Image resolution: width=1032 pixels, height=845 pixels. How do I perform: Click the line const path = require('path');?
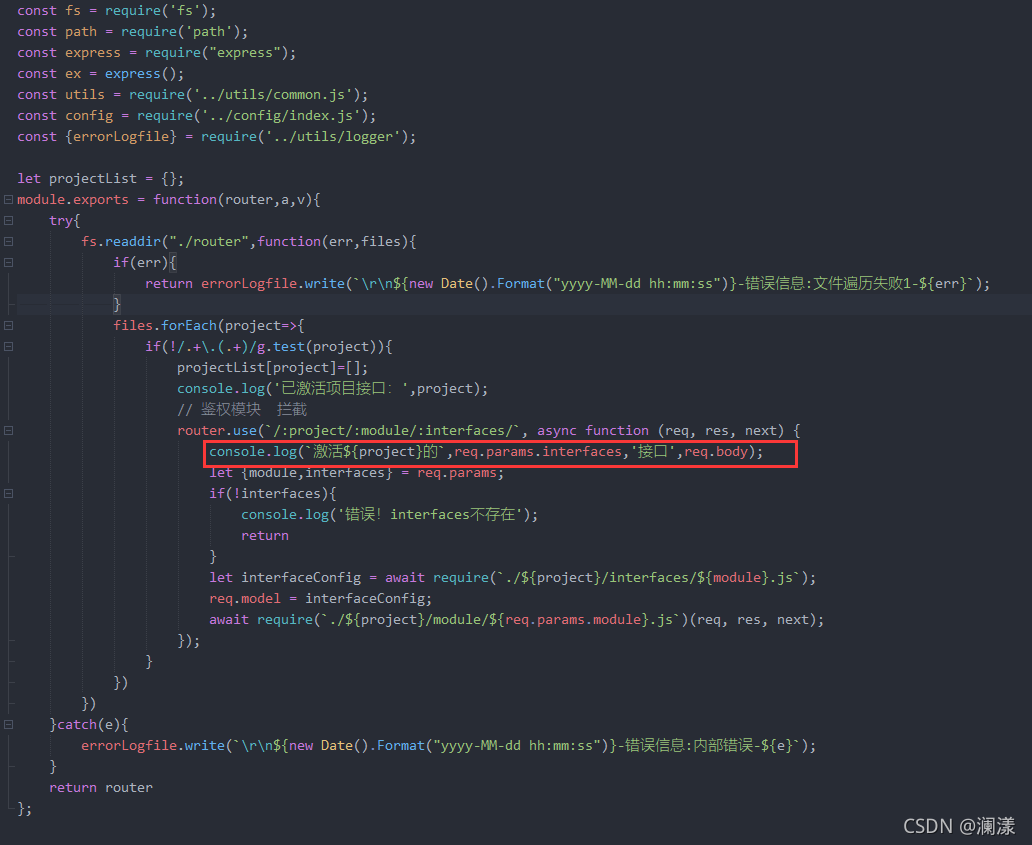pyautogui.click(x=132, y=32)
